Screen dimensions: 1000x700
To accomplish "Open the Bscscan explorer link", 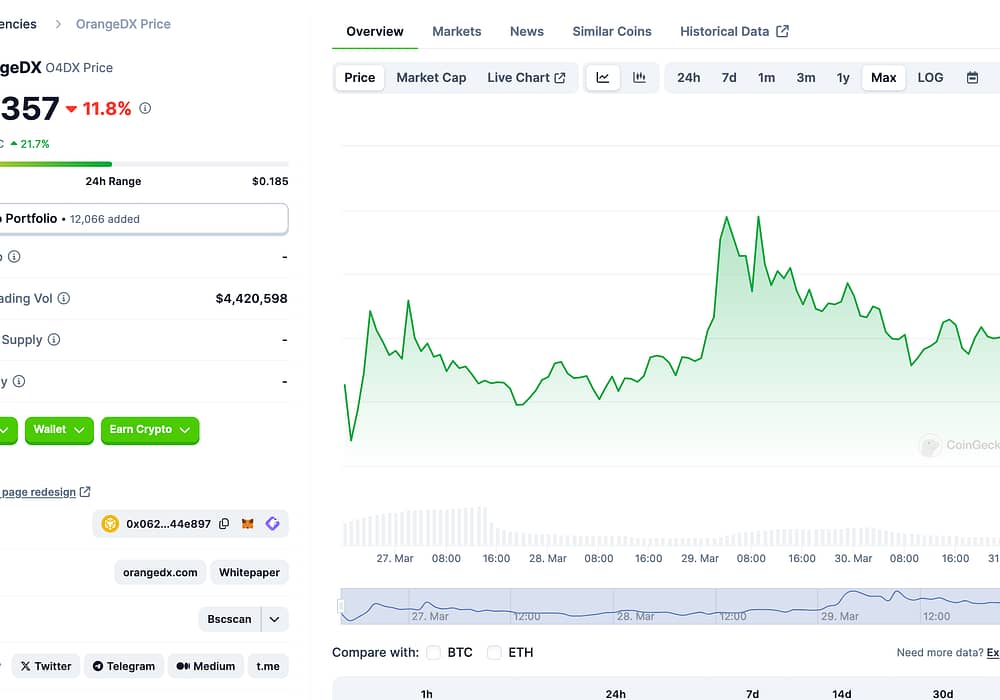I will tap(230, 619).
